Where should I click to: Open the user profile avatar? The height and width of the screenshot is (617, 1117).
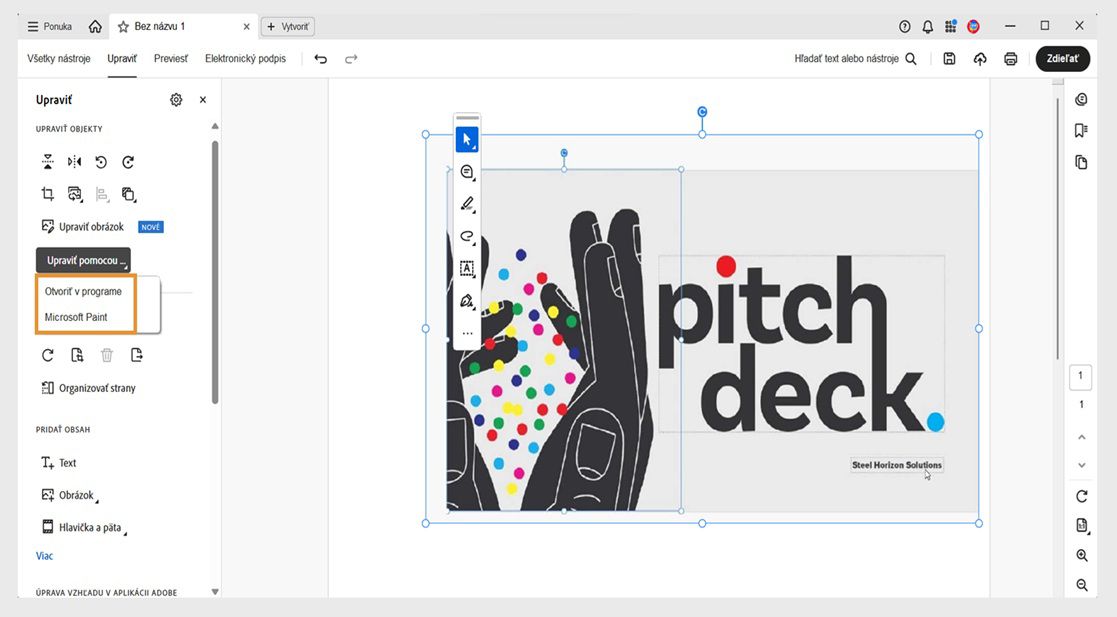tap(973, 26)
